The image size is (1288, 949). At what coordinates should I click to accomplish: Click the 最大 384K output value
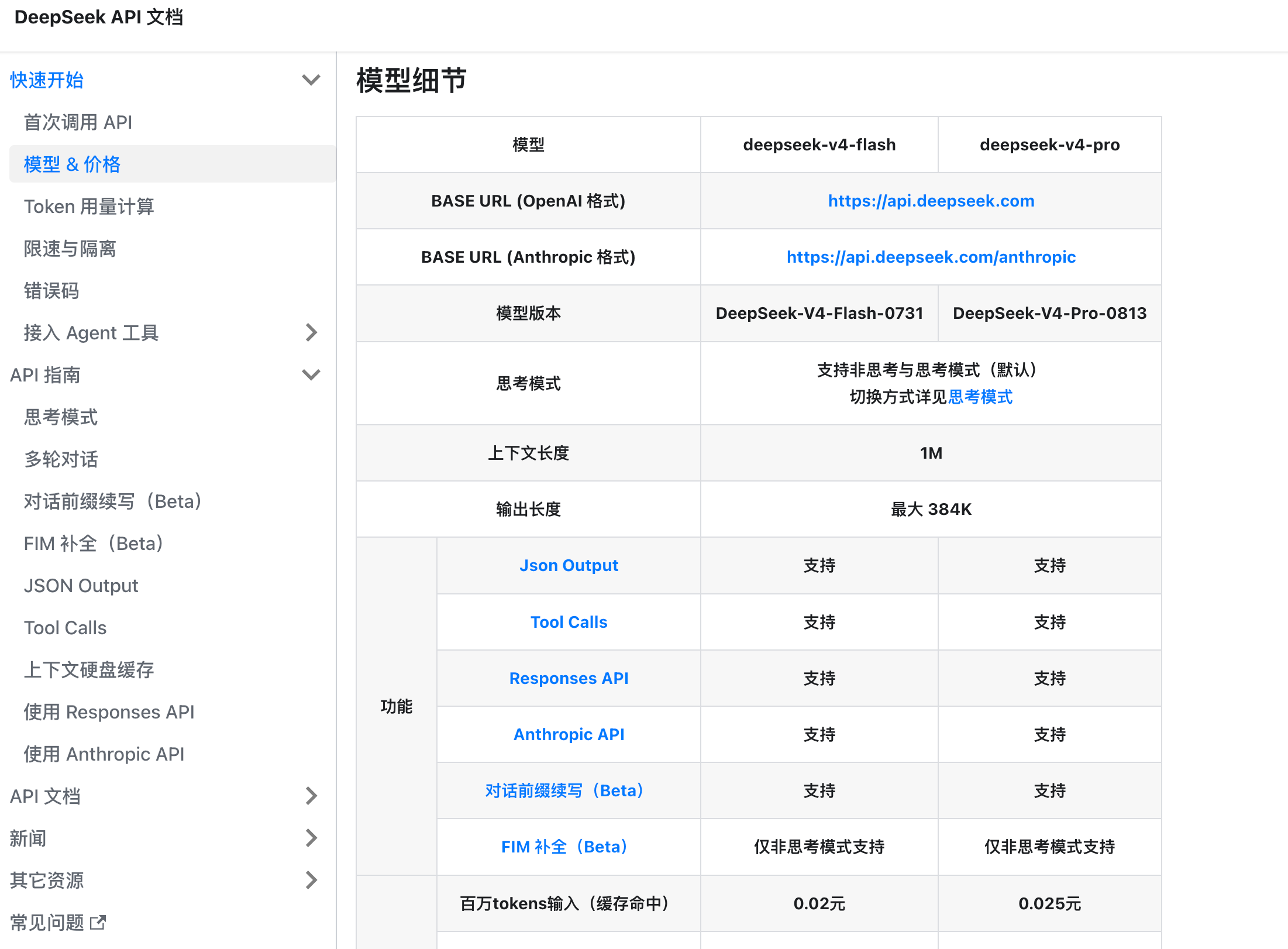click(931, 509)
